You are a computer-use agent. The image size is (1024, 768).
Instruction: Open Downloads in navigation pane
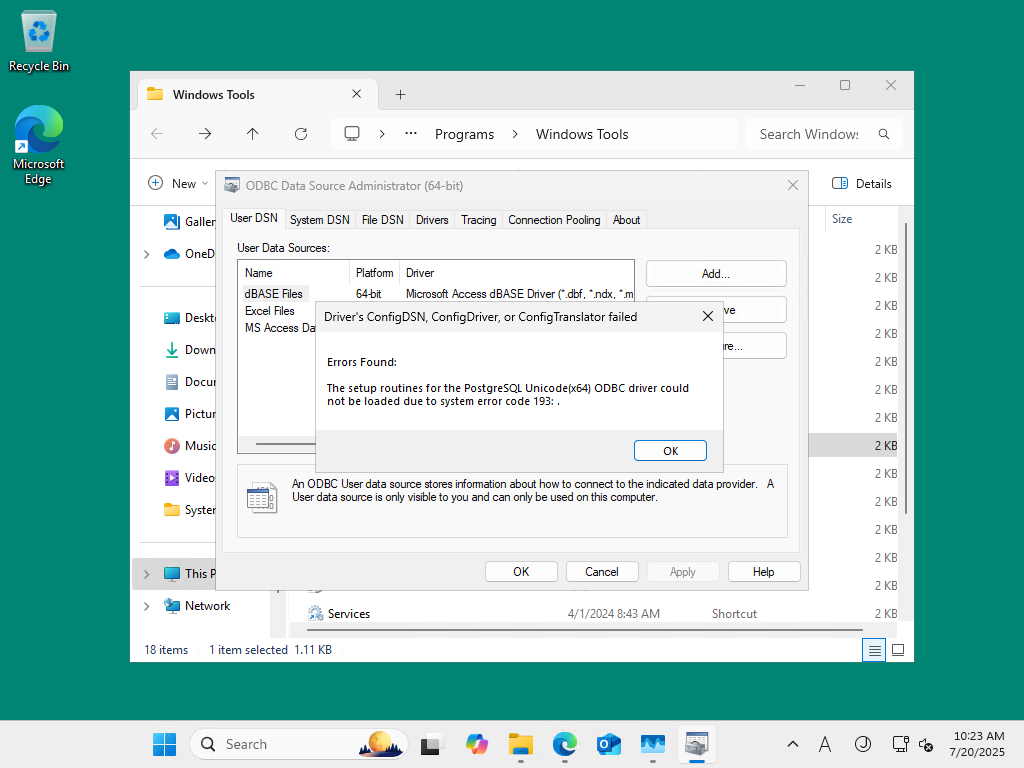click(x=189, y=350)
